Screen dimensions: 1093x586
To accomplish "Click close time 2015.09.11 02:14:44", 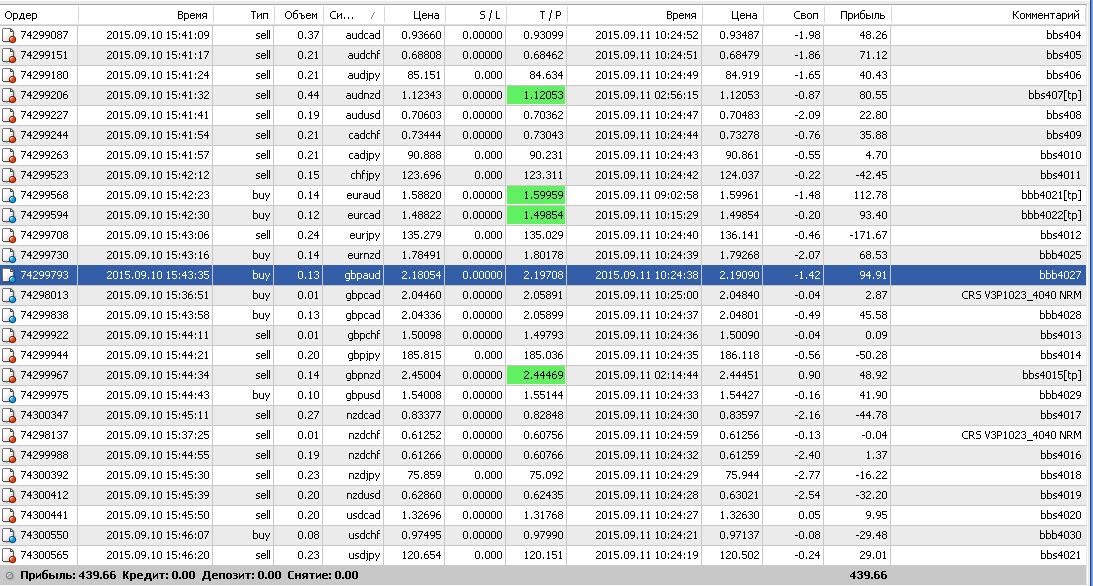I will tap(647, 376).
